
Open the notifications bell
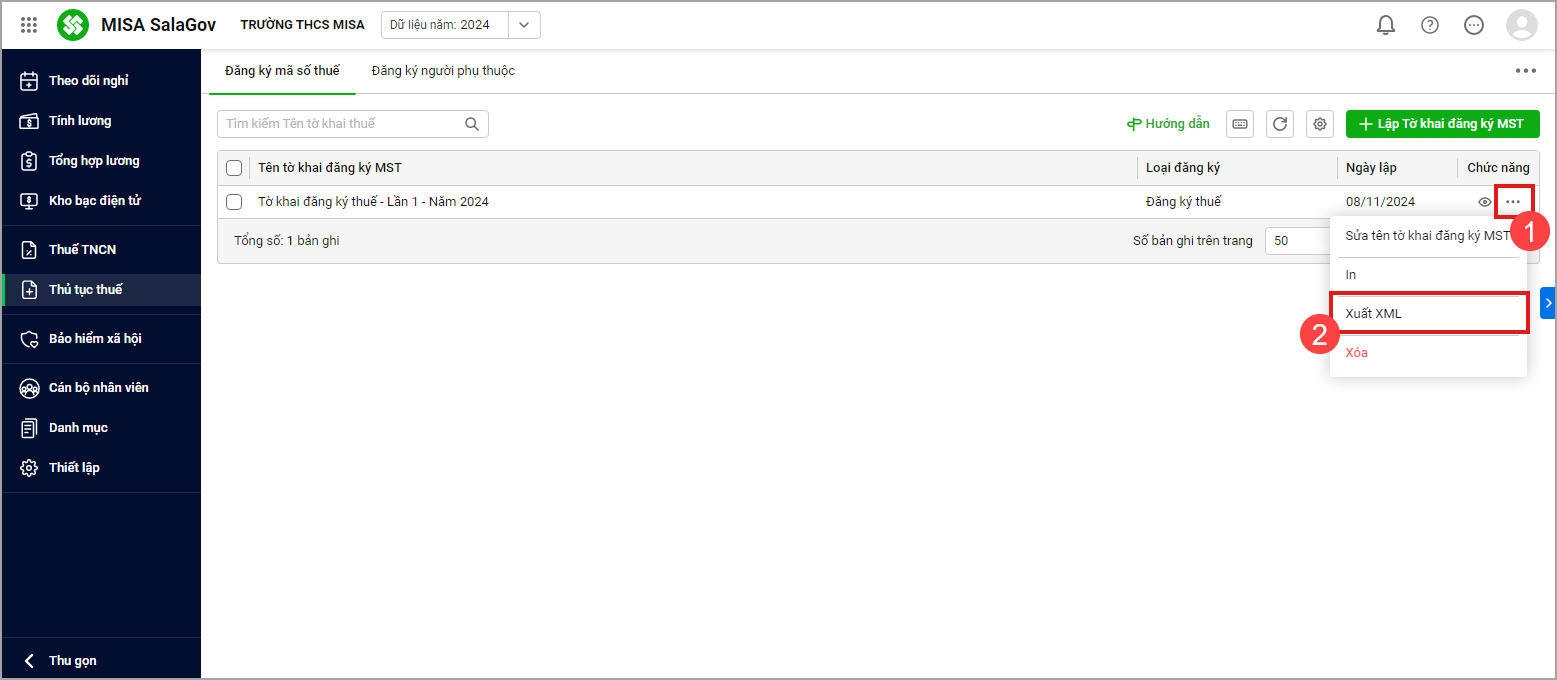(x=1386, y=25)
